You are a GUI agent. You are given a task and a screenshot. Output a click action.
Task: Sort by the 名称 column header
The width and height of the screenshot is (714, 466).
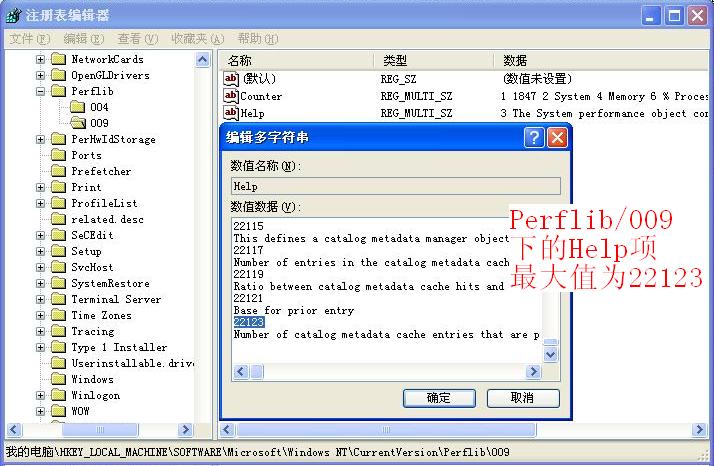(x=296, y=60)
